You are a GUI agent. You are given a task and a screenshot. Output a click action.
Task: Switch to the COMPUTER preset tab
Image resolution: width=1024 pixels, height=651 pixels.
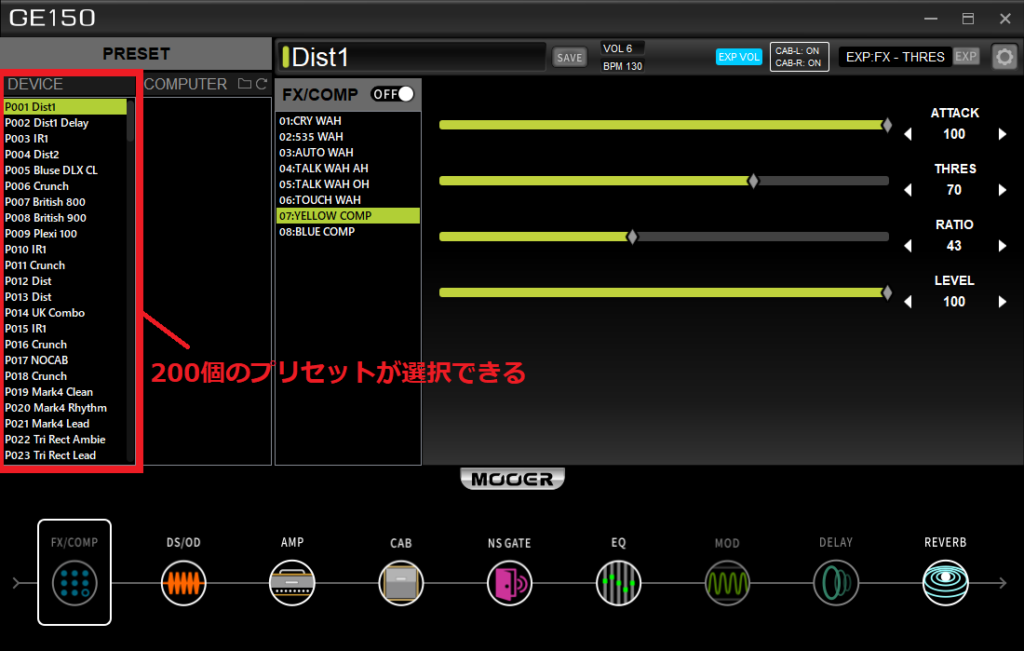(x=185, y=84)
